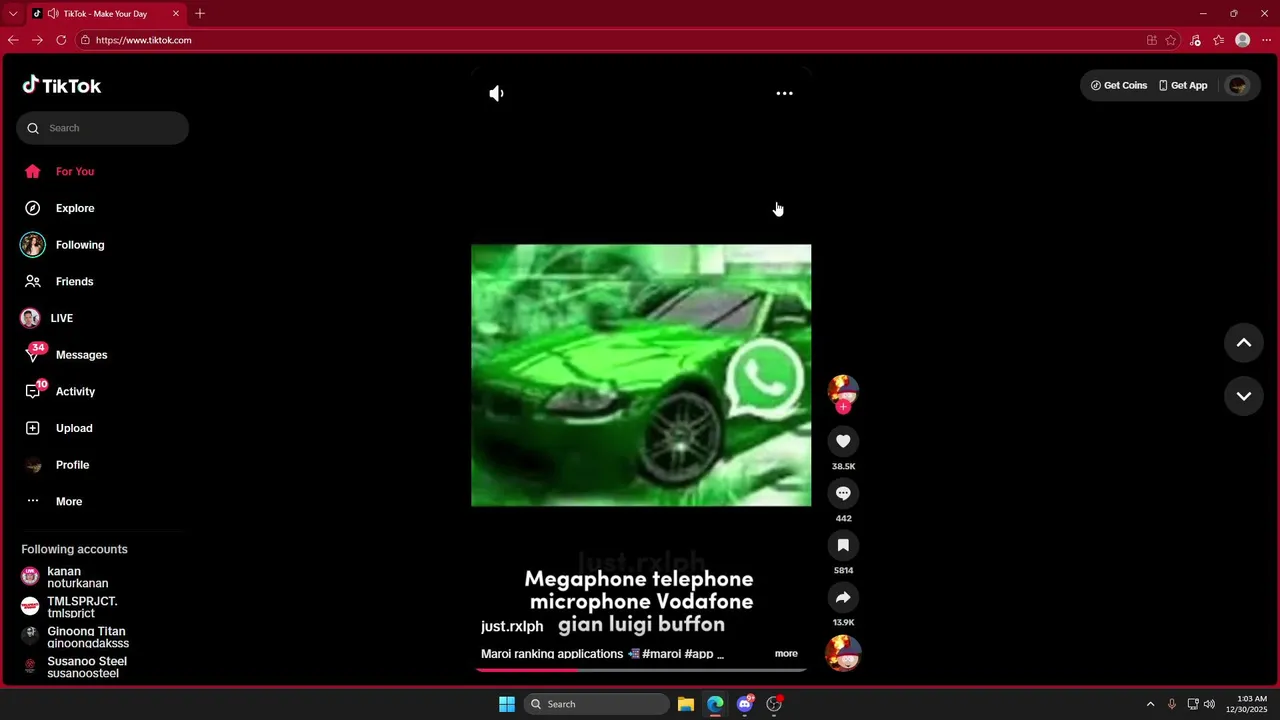Open the Windows Start menu
This screenshot has height=720, width=1280.
point(507,704)
